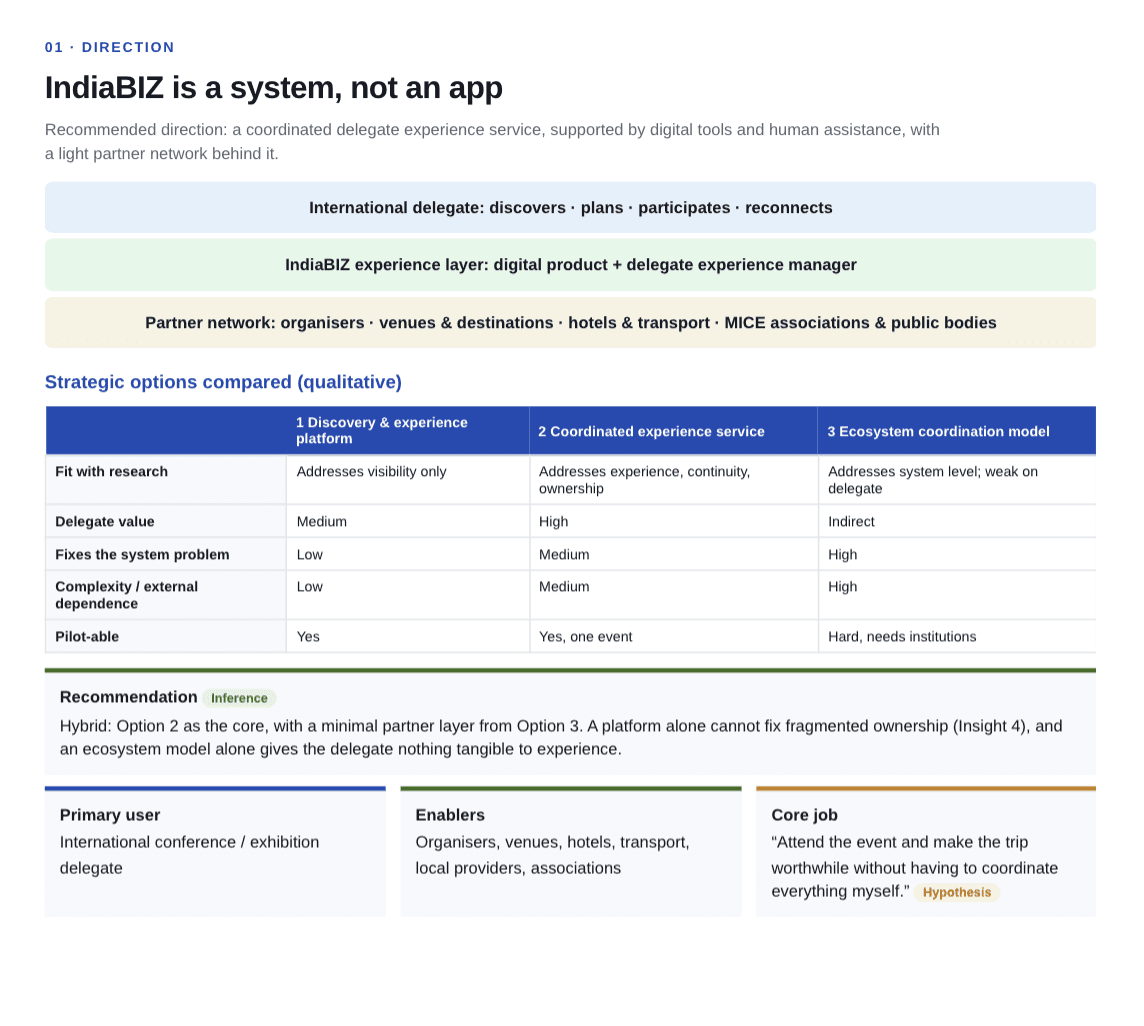Click the 'Recommendation' heading
The image size is (1144, 1026).
(128, 697)
